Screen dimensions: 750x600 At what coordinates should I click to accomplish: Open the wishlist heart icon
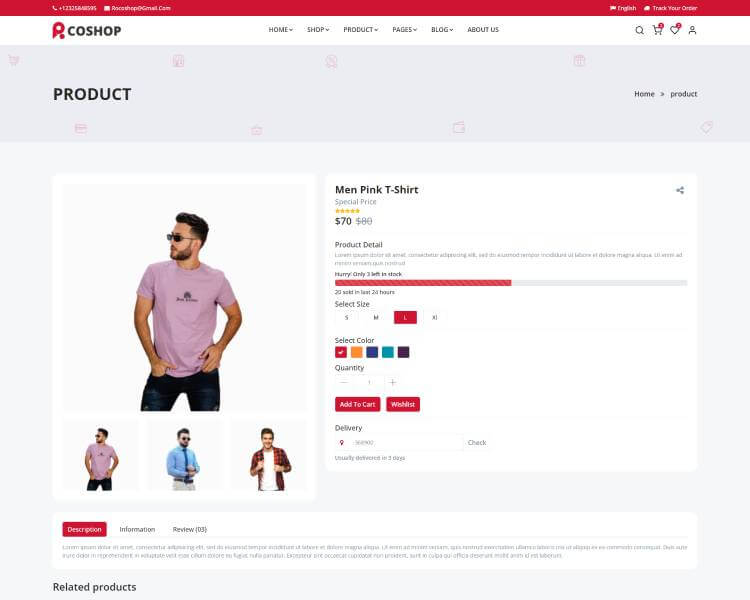674,30
